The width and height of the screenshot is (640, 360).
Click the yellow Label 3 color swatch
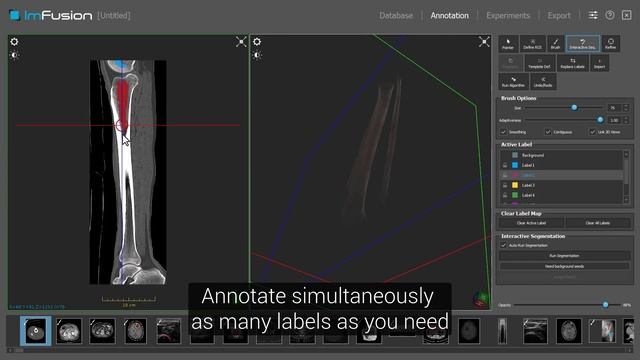pyautogui.click(x=515, y=185)
